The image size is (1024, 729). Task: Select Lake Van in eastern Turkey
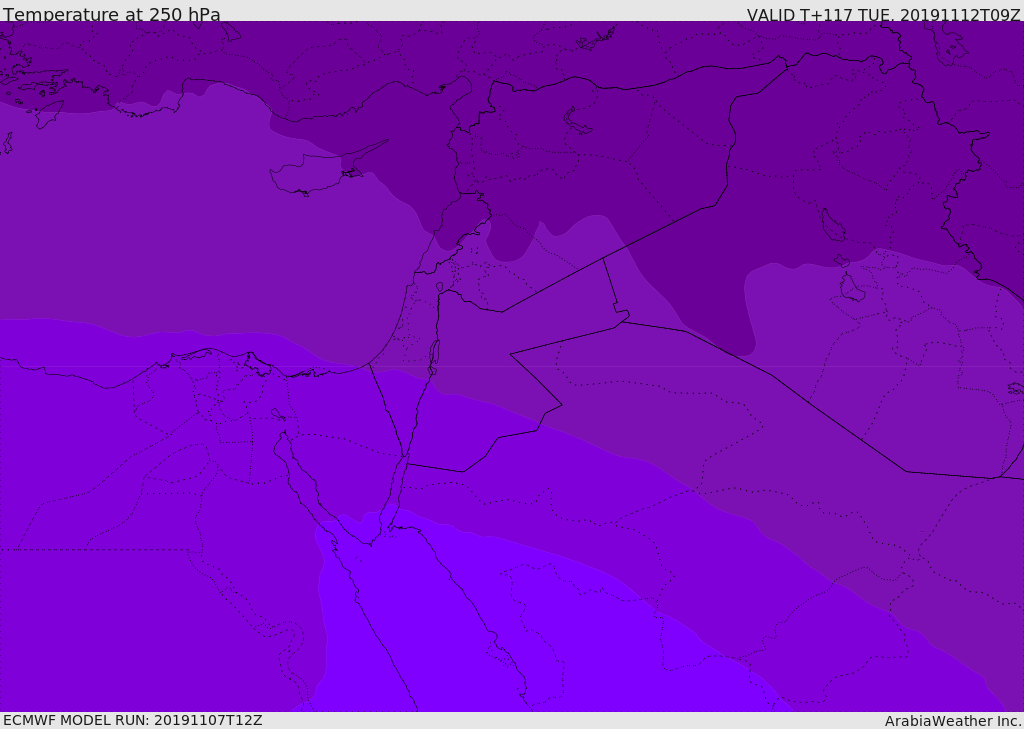[577, 121]
